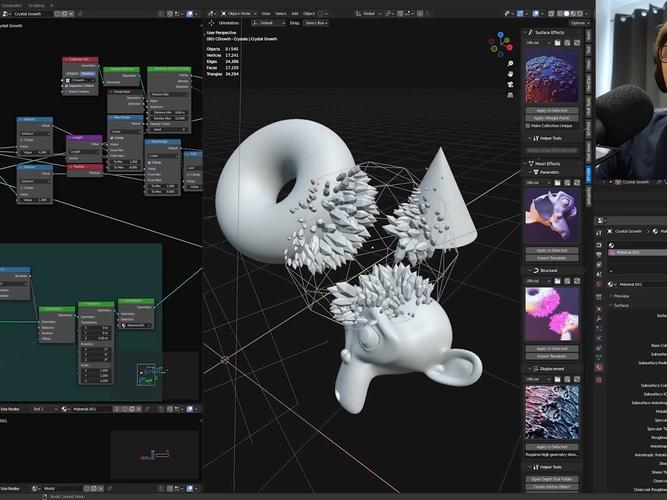The image size is (667, 500).
Task: Toggle the camera view icon in viewport
Action: [510, 84]
